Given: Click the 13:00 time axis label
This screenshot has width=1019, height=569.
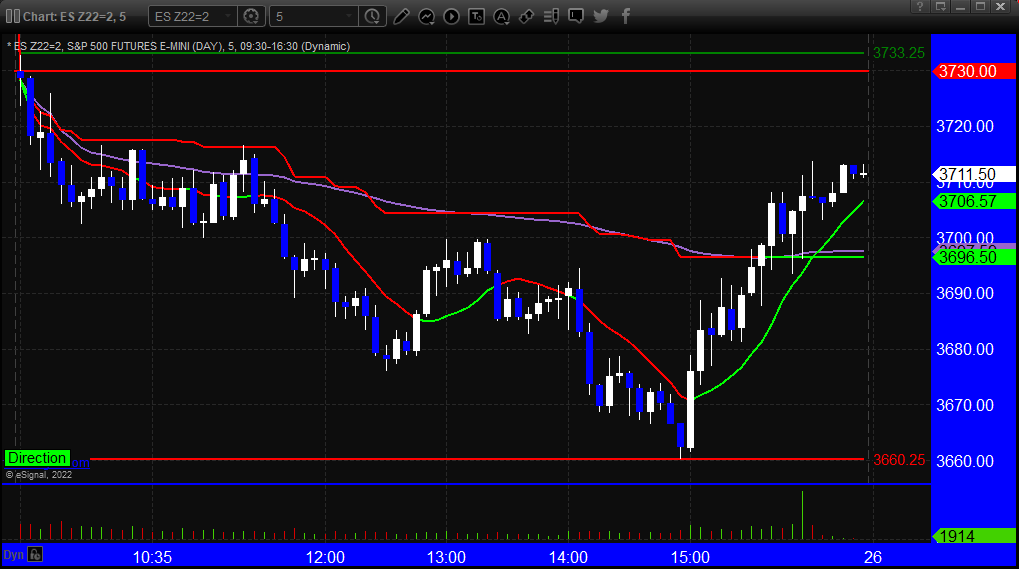Looking at the screenshot, I should [446, 557].
